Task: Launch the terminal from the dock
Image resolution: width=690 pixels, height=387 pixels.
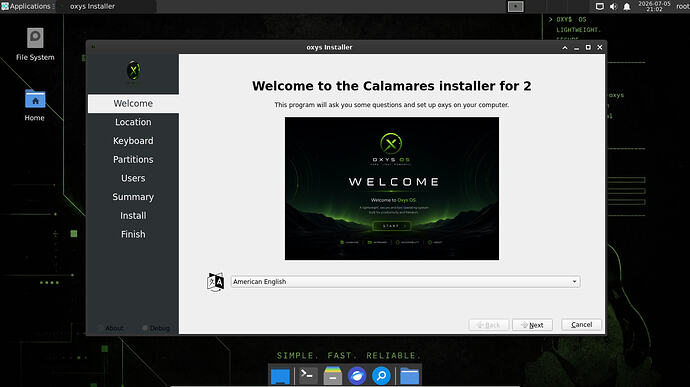Action: point(307,376)
